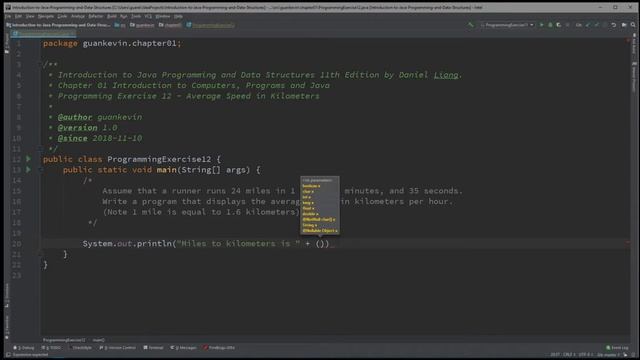Image resolution: width=640 pixels, height=360 pixels.
Task: Click the Build project hammer icon
Action: pyautogui.click(x=471, y=25)
